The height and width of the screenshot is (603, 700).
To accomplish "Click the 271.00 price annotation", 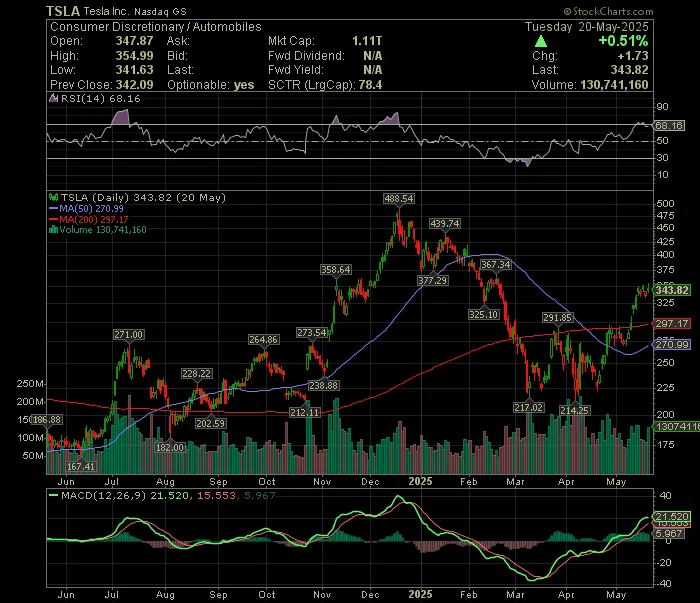I will [x=129, y=335].
